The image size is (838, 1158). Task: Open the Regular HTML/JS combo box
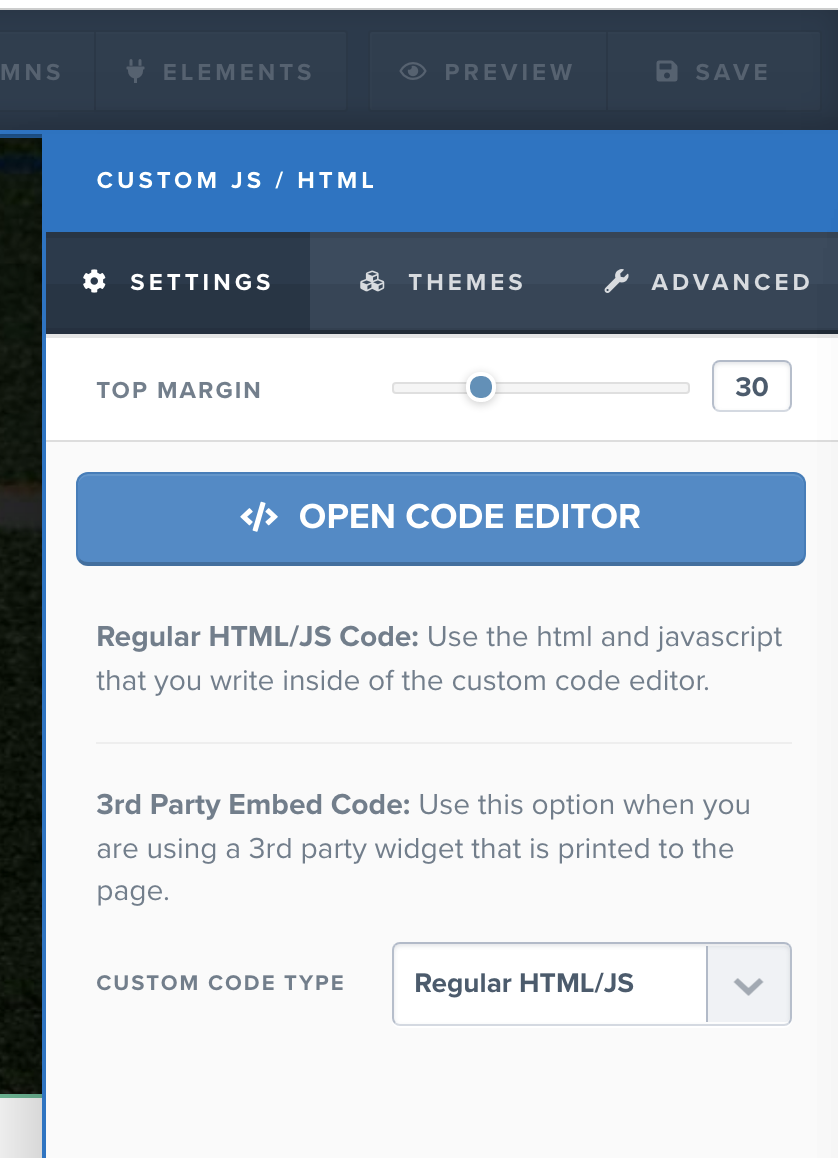tap(550, 984)
